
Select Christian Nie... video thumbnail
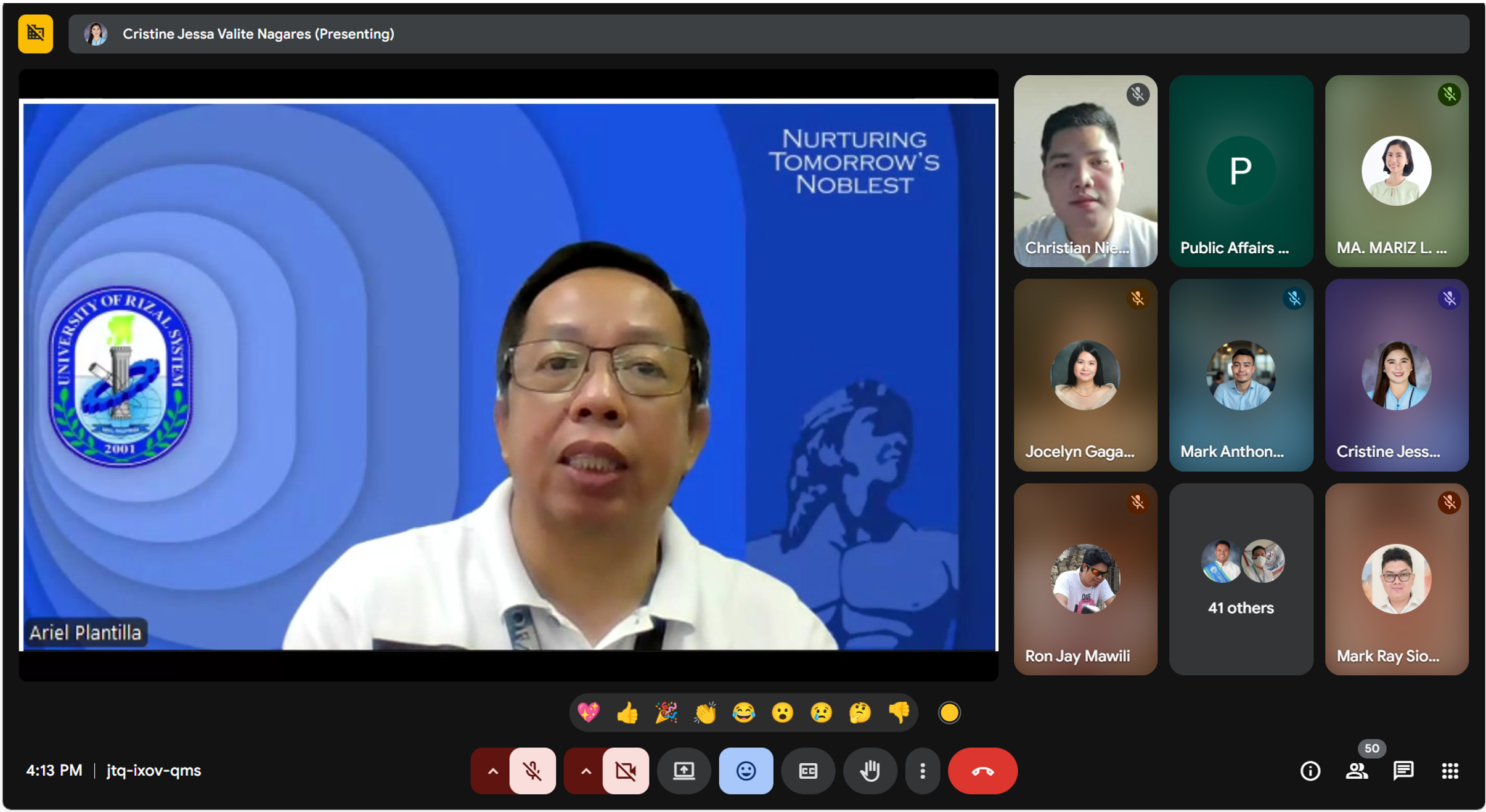(1085, 171)
